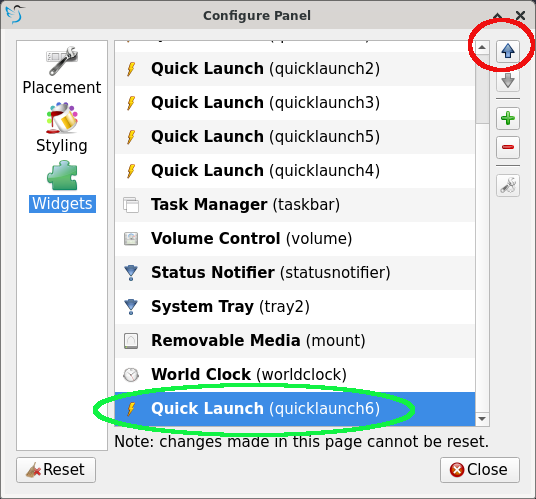The width and height of the screenshot is (536, 499).
Task: Select System Tray (tray2) entry
Action: point(295,307)
